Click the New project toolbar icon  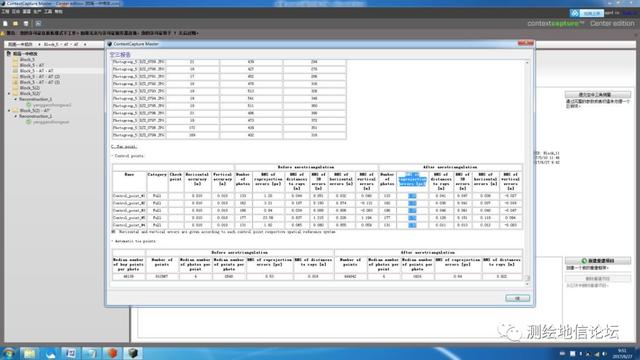[5, 24]
